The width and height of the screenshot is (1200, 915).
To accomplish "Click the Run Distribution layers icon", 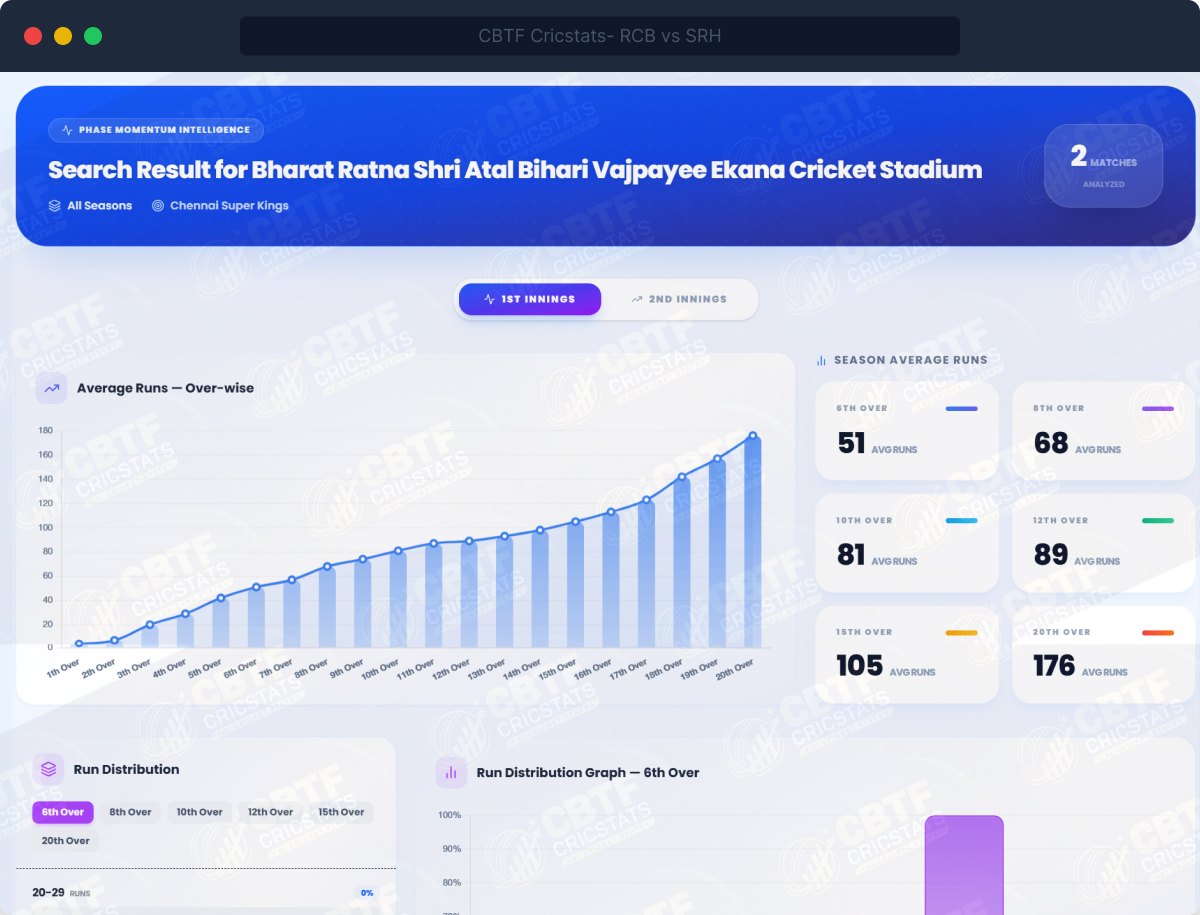I will coord(49,769).
